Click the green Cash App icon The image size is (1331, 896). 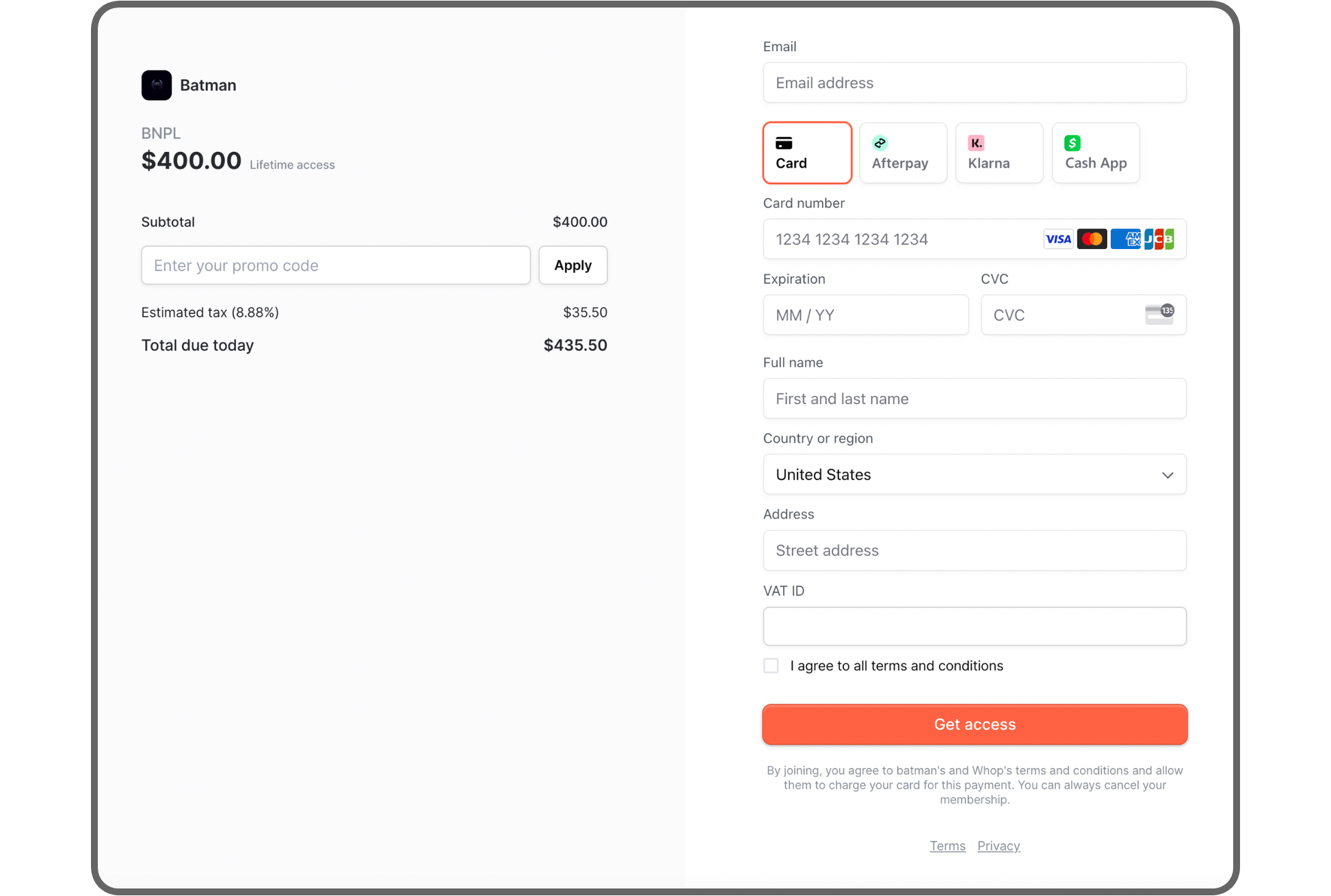(1072, 143)
